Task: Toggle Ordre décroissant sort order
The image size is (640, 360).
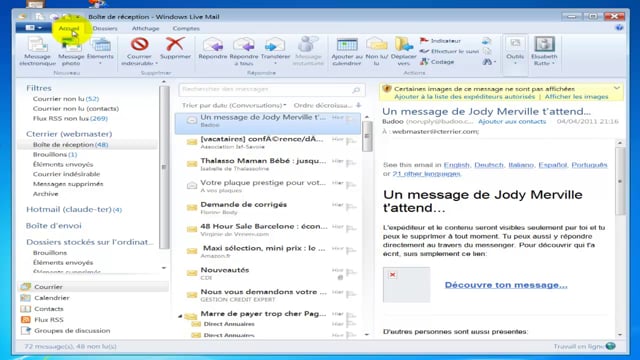Action: pyautogui.click(x=327, y=105)
